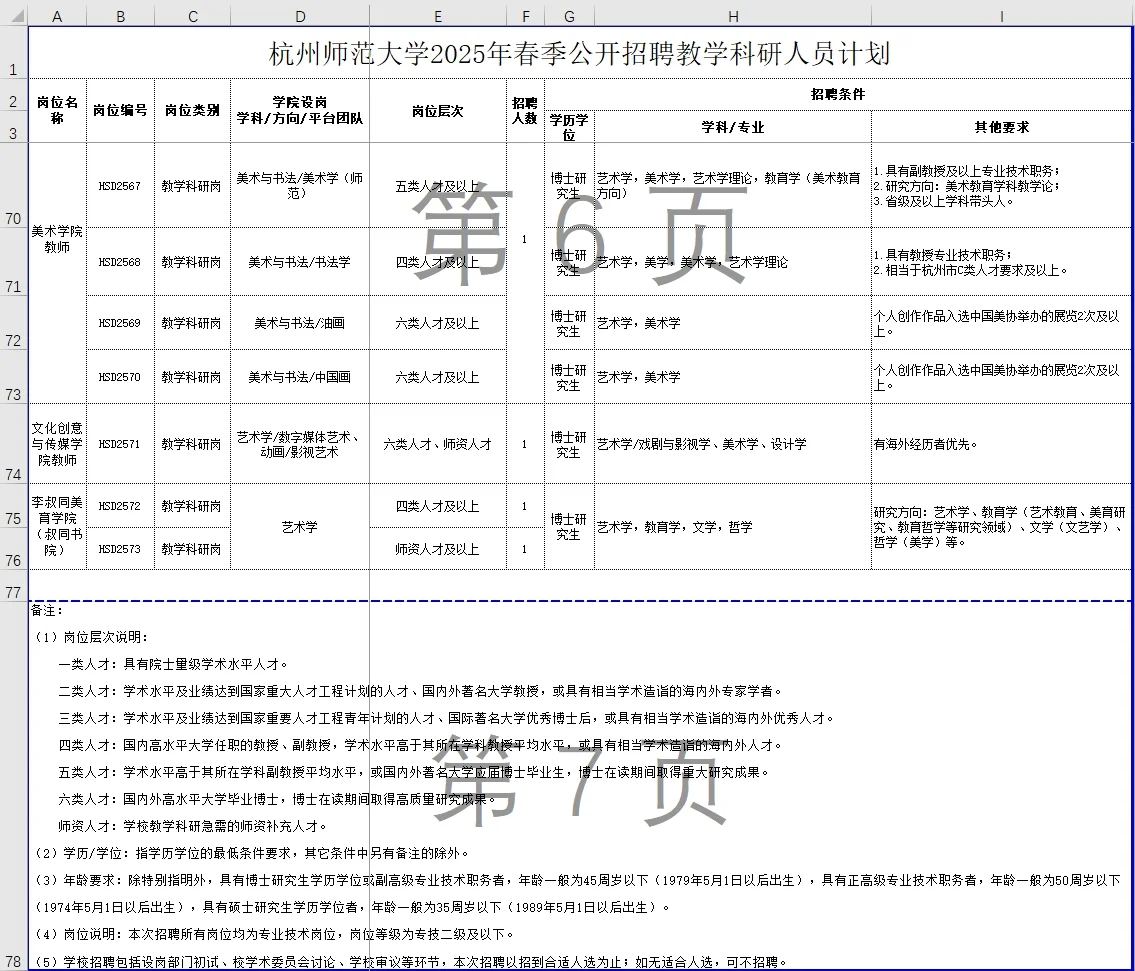Click cell HSD2572

(x=120, y=505)
